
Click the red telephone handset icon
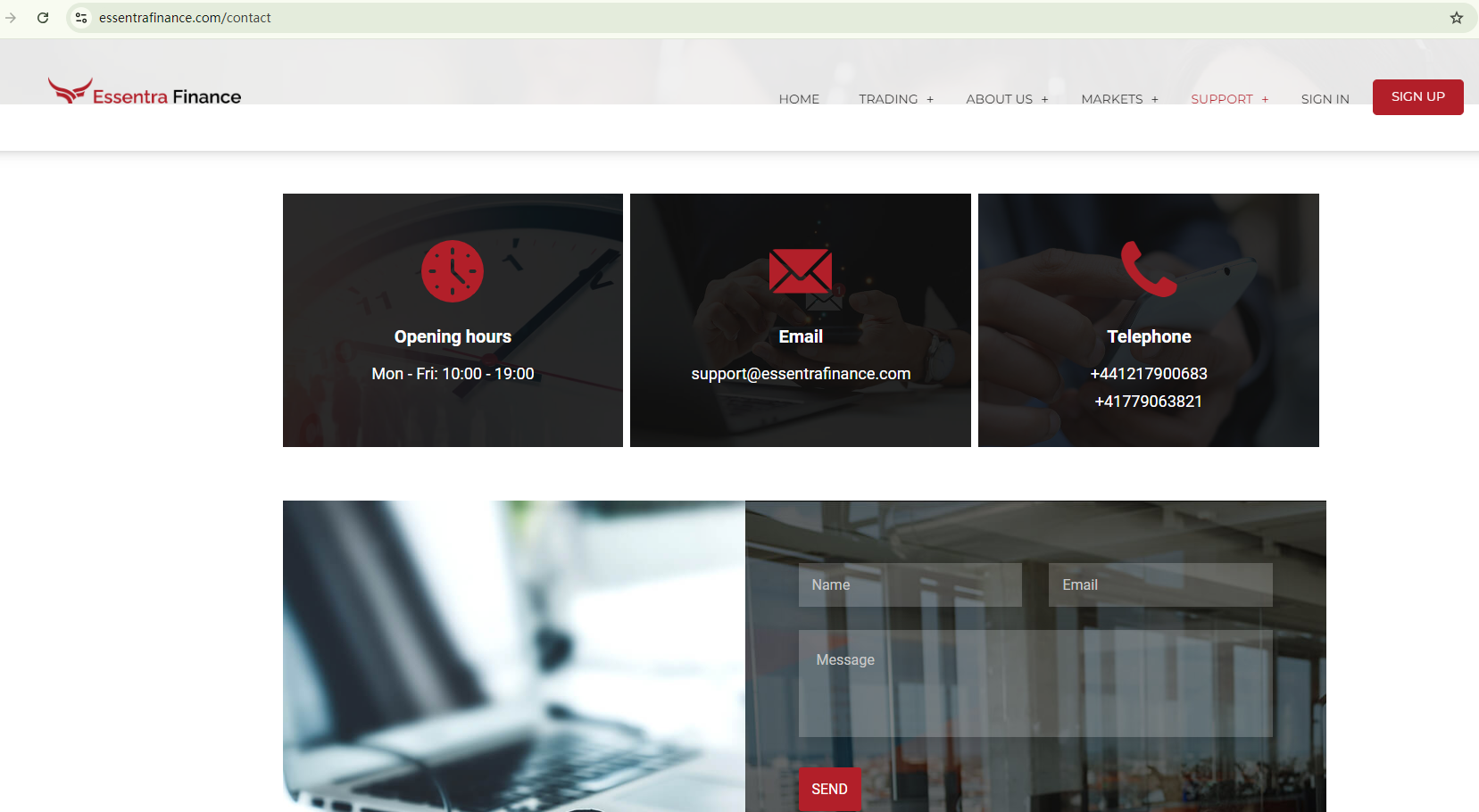(x=1149, y=269)
